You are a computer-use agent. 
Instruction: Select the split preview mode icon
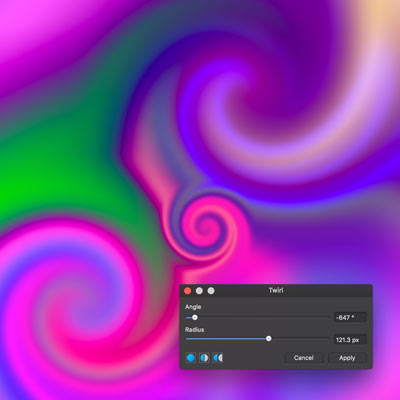204,358
